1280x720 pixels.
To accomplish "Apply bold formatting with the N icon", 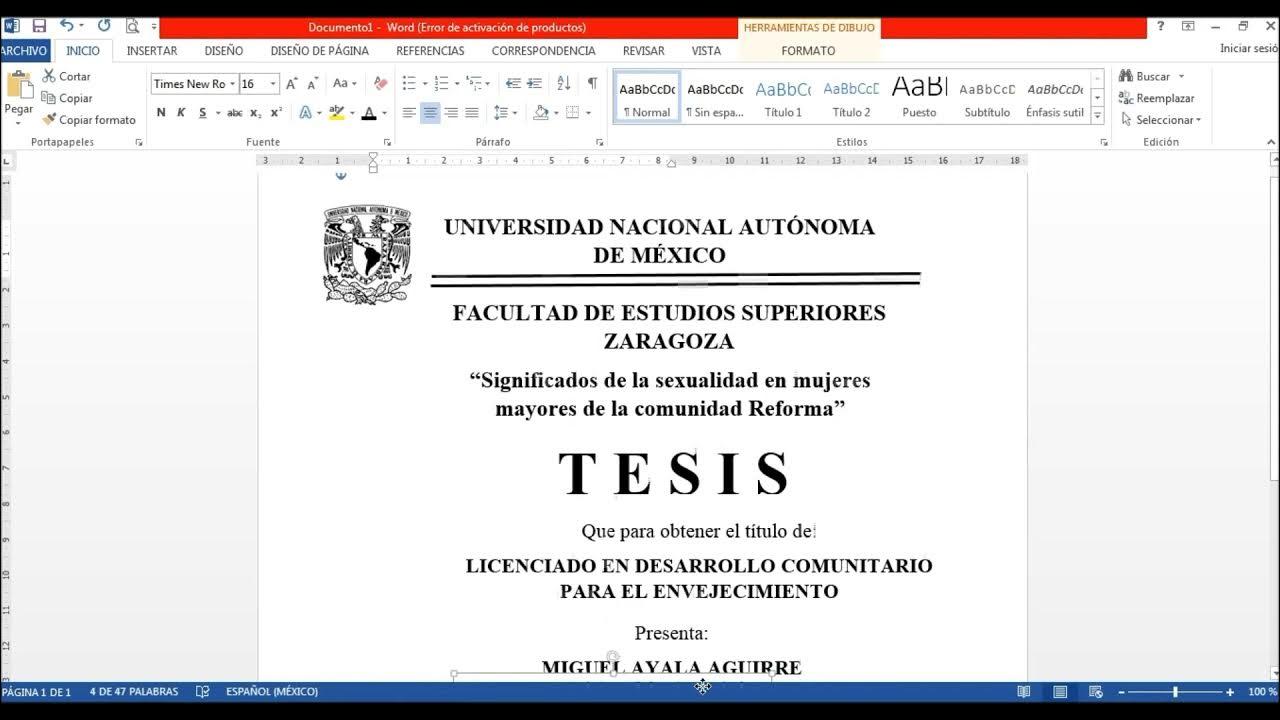I will 159,112.
